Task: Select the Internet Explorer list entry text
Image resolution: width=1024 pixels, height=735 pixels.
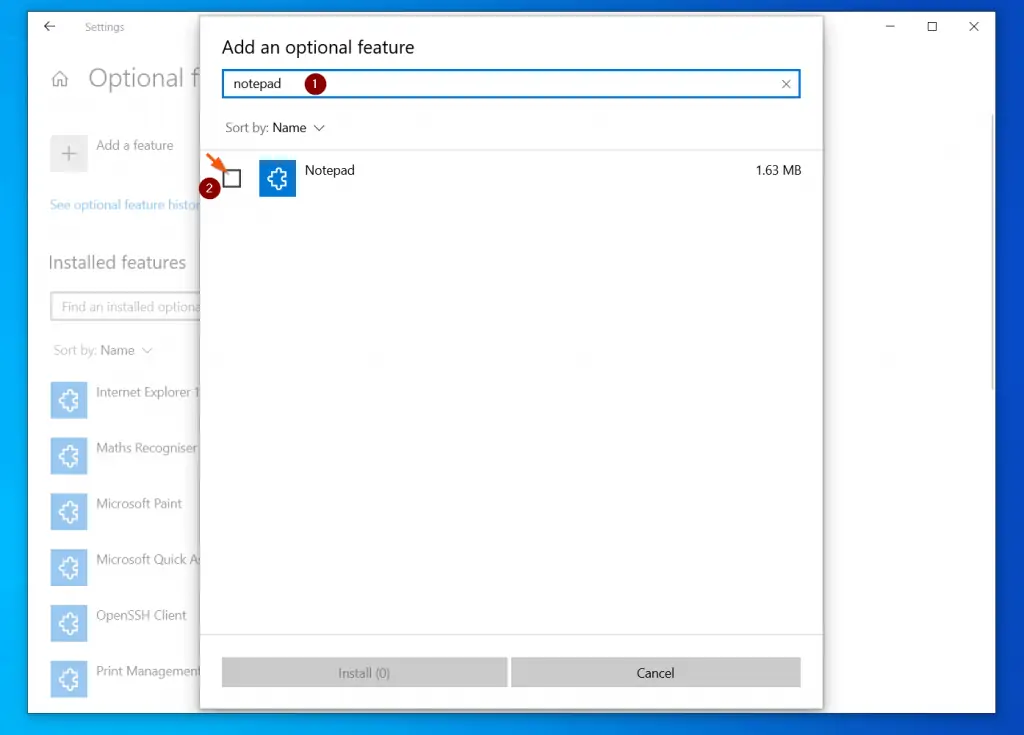Action: click(148, 393)
